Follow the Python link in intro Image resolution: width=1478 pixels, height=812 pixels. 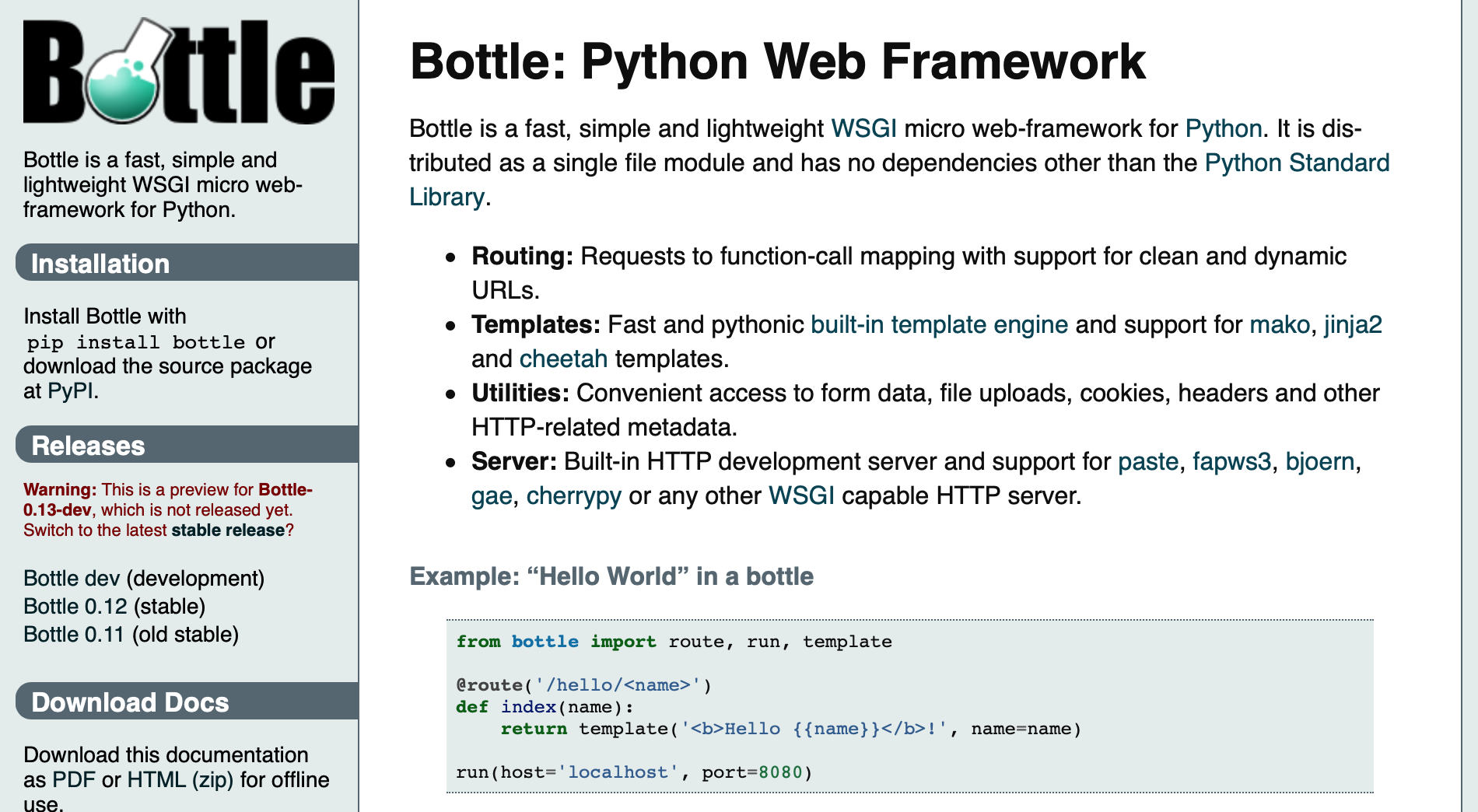(x=1224, y=128)
